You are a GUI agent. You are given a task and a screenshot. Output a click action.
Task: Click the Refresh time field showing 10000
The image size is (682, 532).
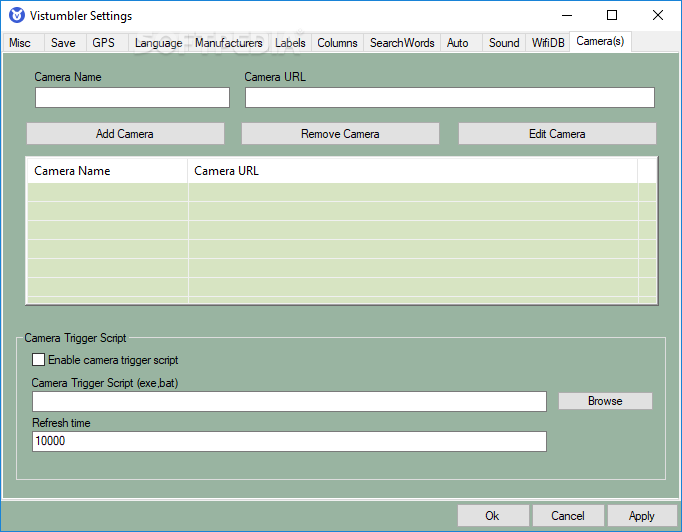289,441
